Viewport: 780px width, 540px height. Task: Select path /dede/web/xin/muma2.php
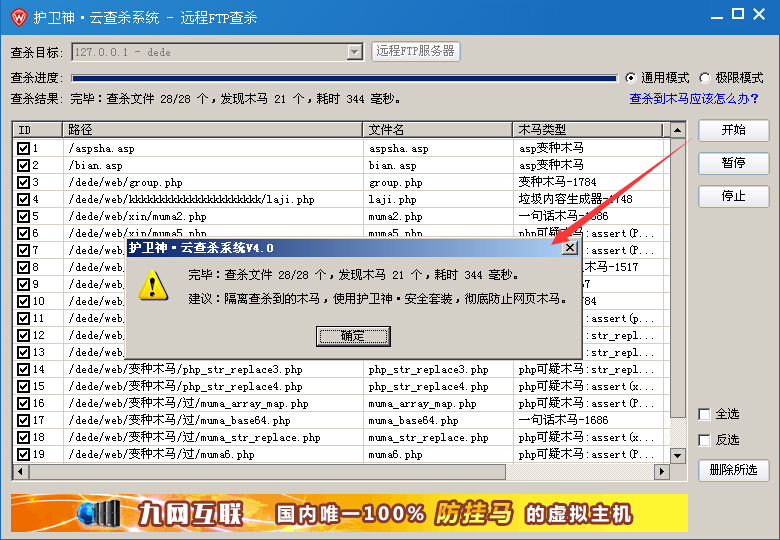137,216
